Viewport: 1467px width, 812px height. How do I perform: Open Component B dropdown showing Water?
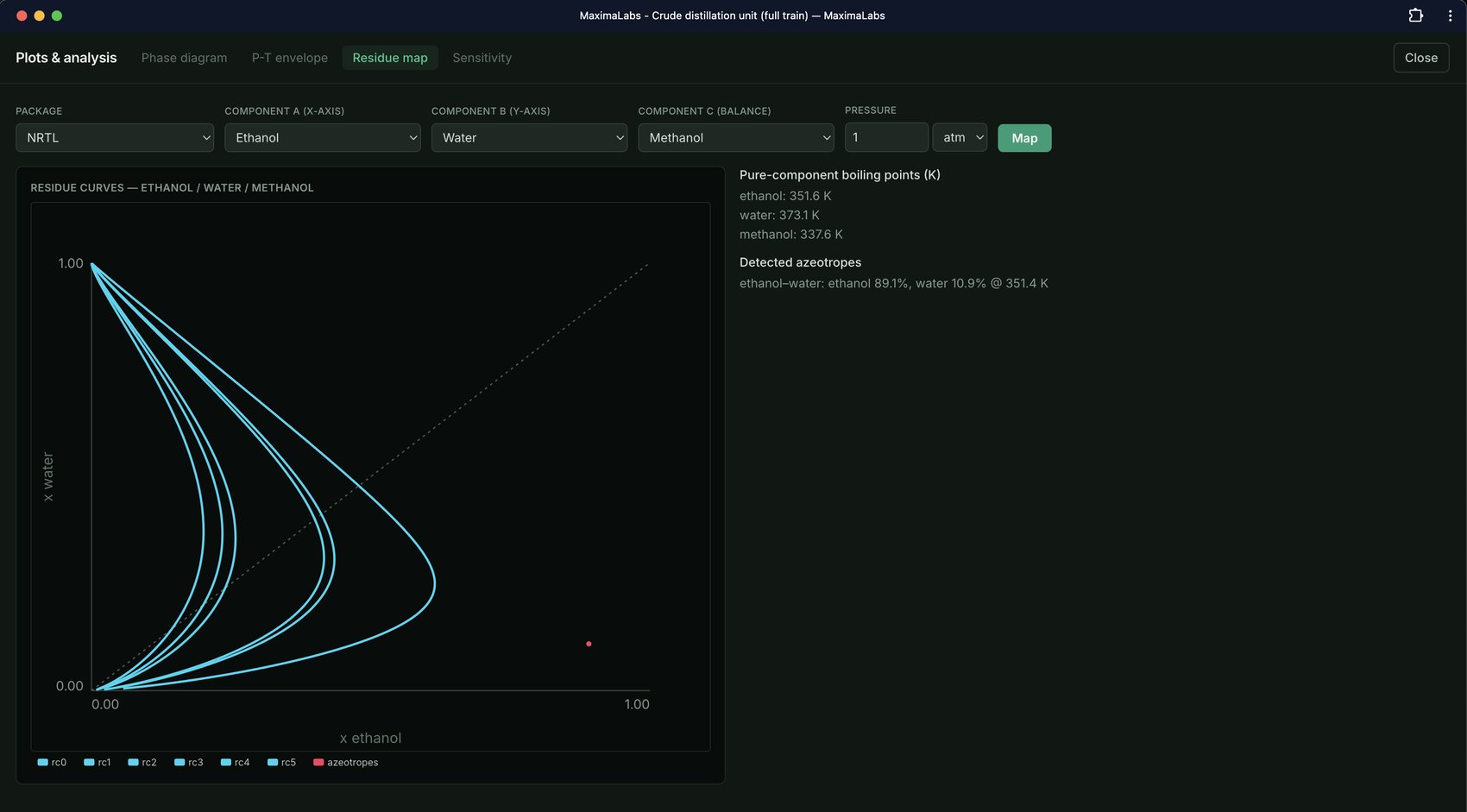tap(529, 138)
